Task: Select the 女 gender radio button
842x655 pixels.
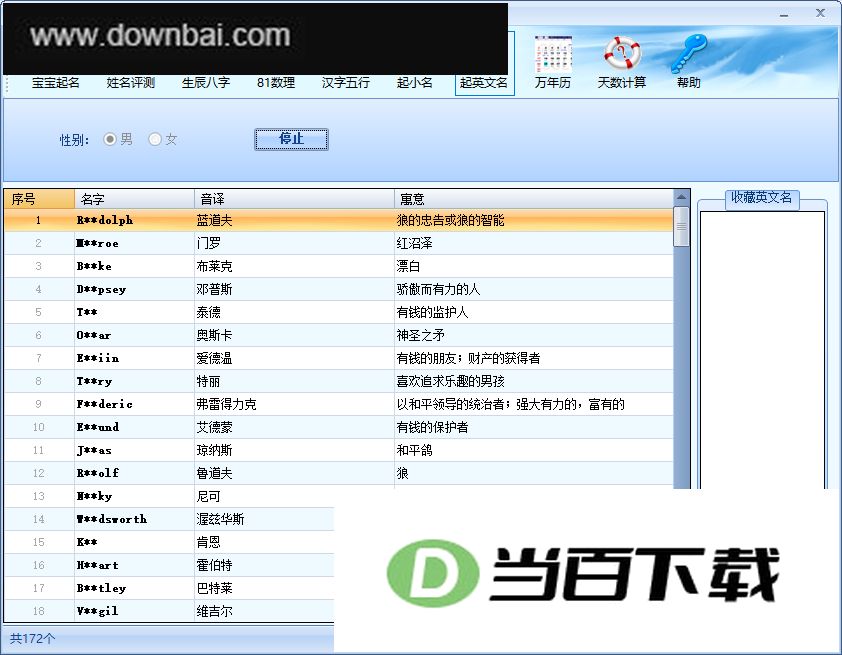Action: 155,140
